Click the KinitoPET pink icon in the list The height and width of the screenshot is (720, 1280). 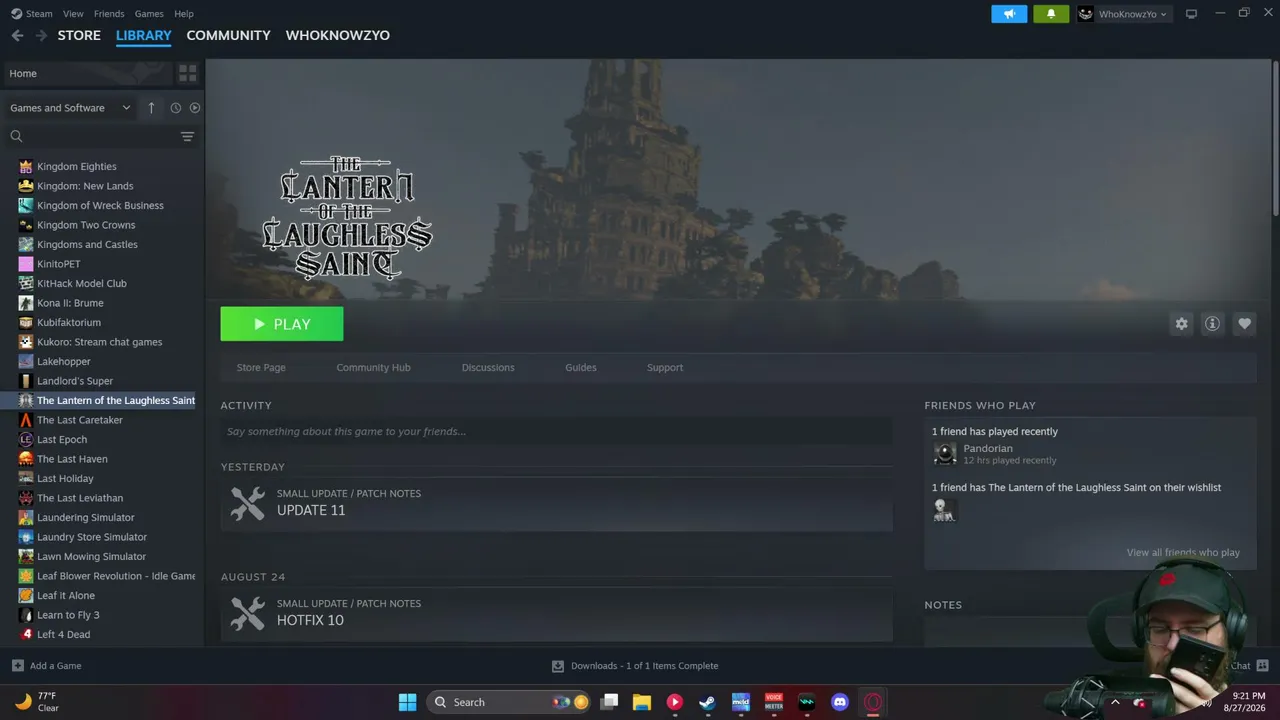(x=26, y=264)
